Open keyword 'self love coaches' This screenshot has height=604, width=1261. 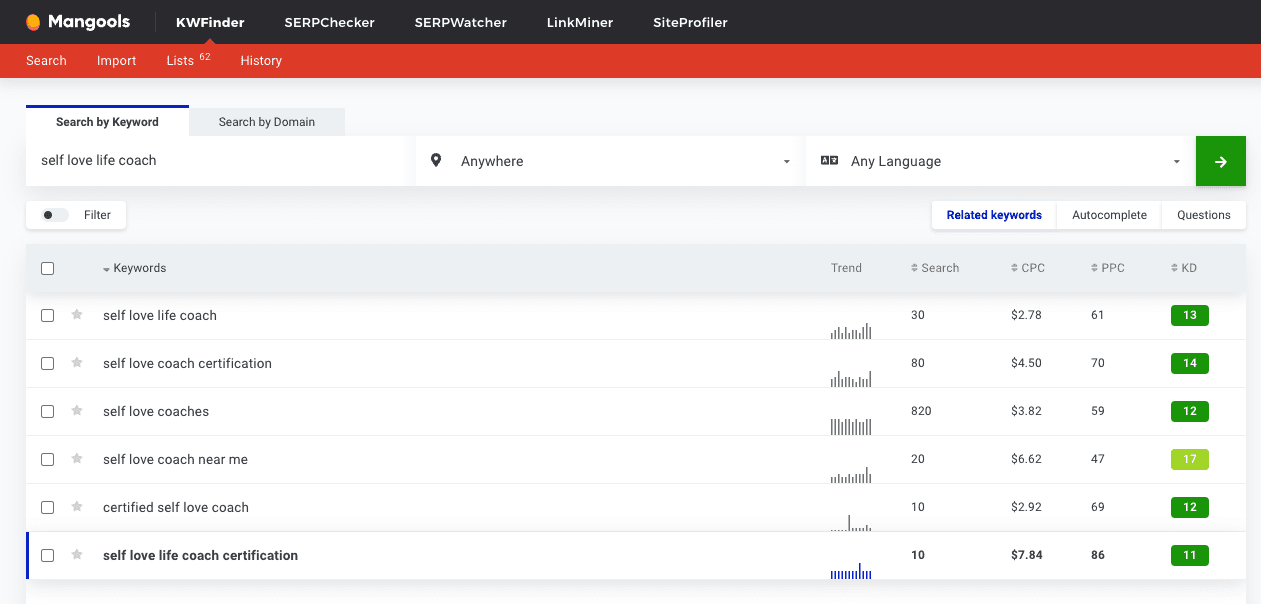[x=156, y=411]
